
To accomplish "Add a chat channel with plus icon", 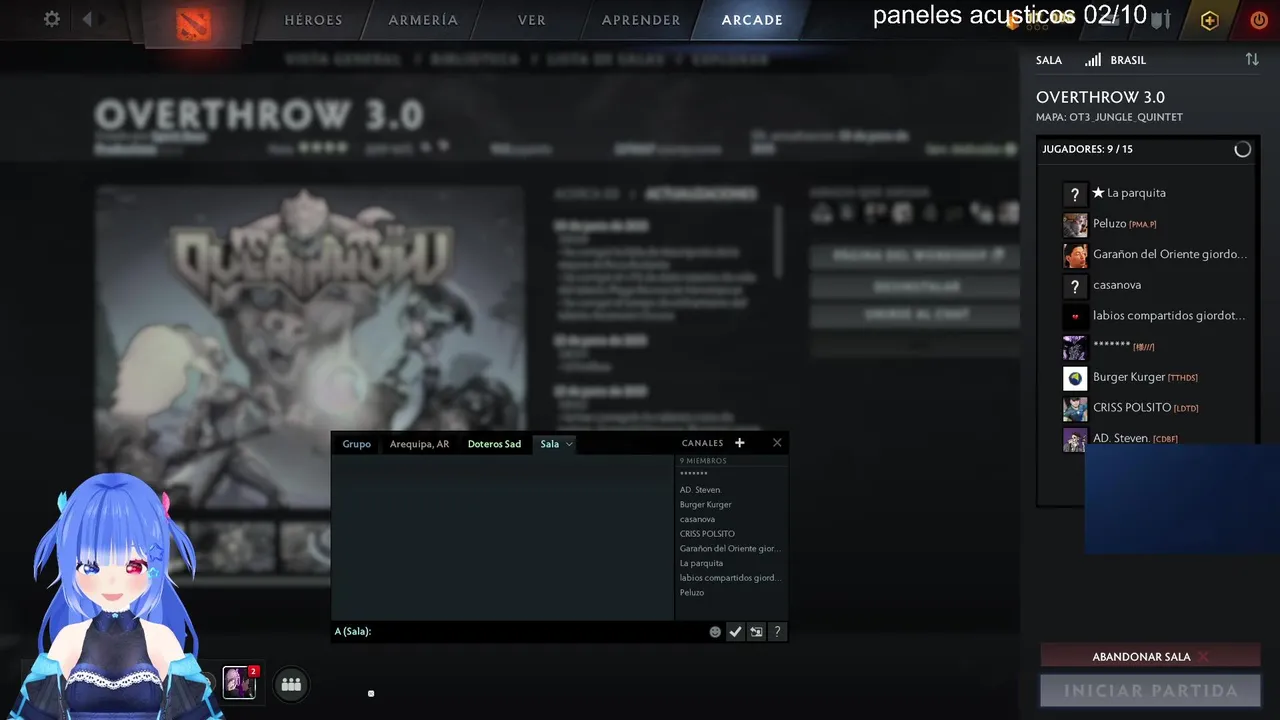I will [x=740, y=443].
